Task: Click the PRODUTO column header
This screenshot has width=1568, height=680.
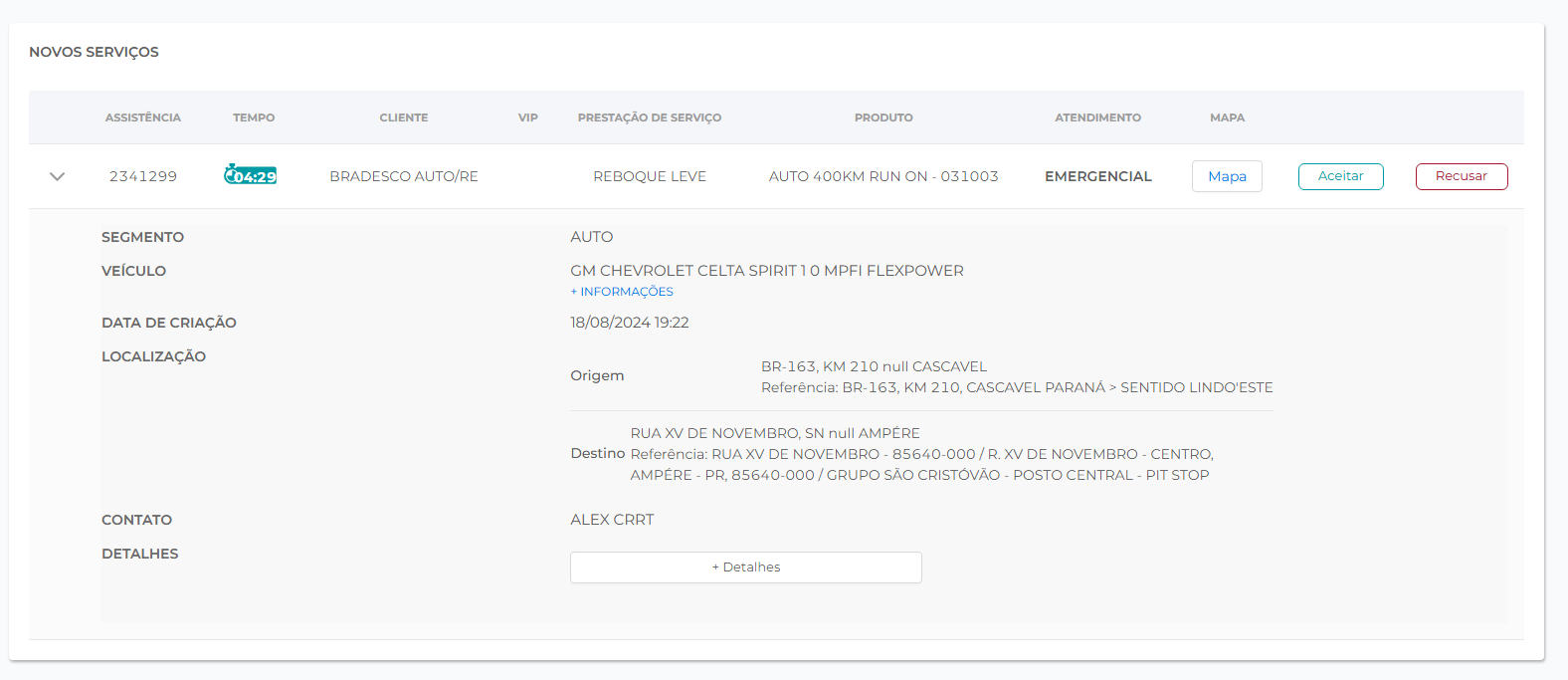Action: (x=883, y=117)
